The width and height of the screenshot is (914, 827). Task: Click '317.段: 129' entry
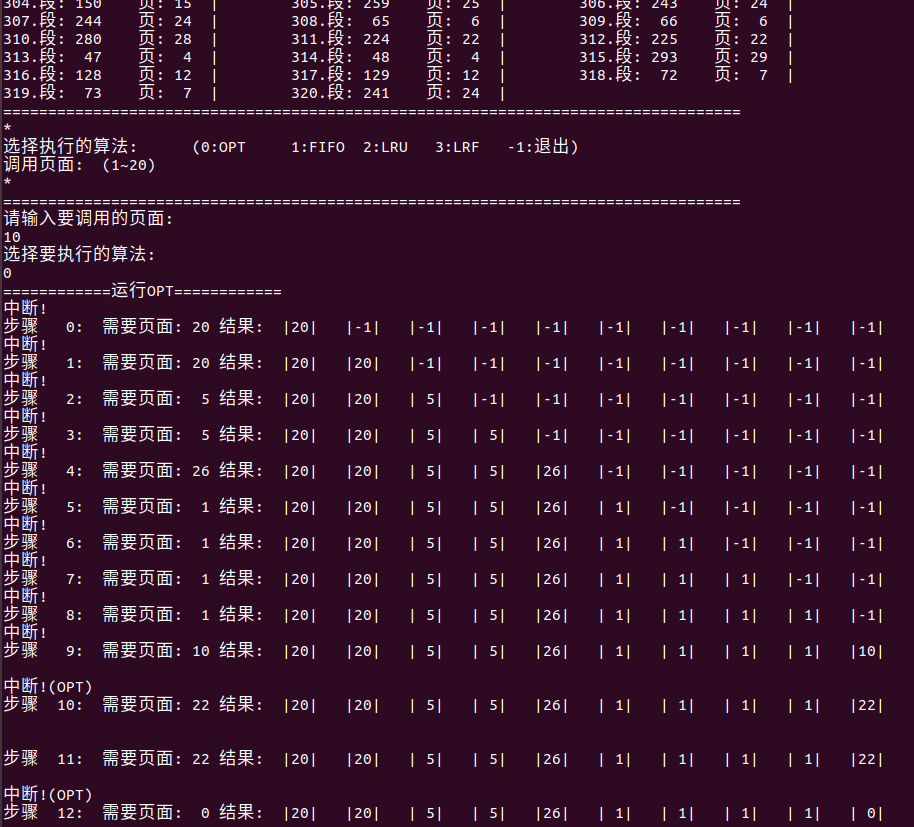tap(340, 75)
